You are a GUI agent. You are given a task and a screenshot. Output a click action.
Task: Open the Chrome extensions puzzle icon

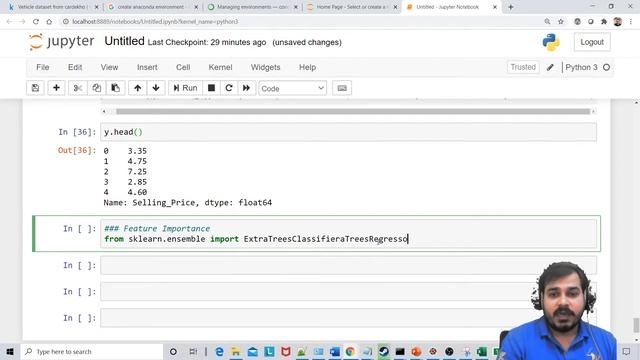point(604,22)
